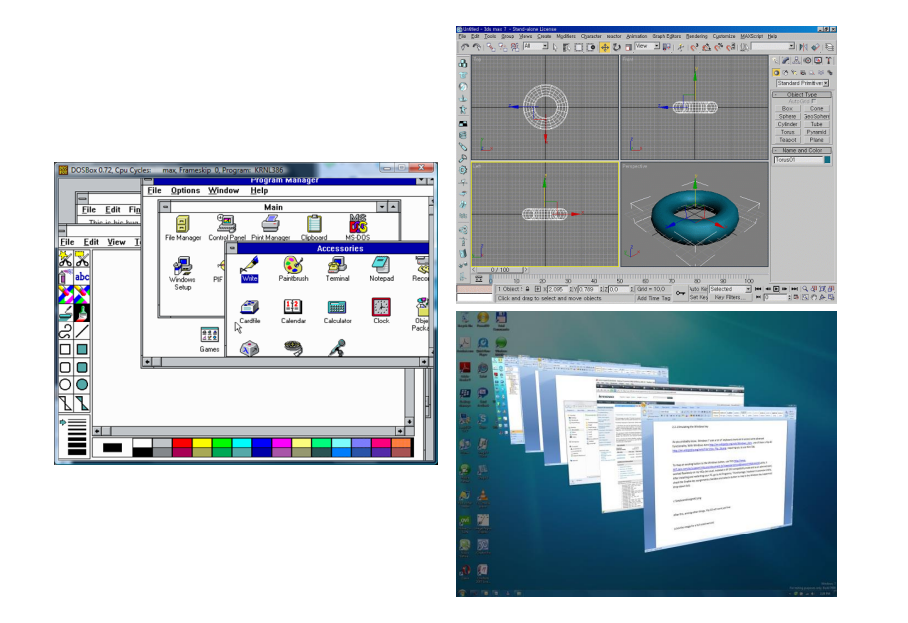Select the filled Circle tool in Paintbrush

[82, 384]
